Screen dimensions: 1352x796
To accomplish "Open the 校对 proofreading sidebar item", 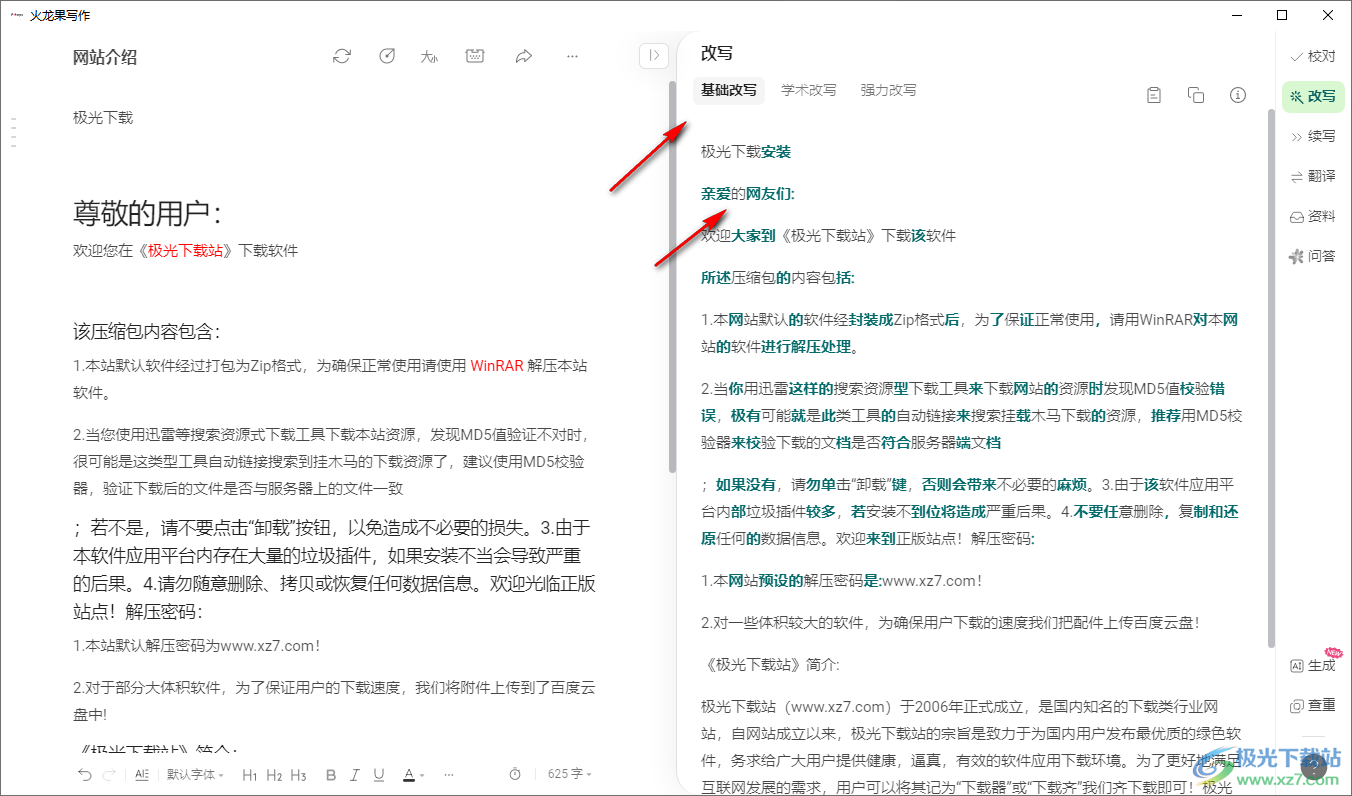I will click(x=1313, y=56).
